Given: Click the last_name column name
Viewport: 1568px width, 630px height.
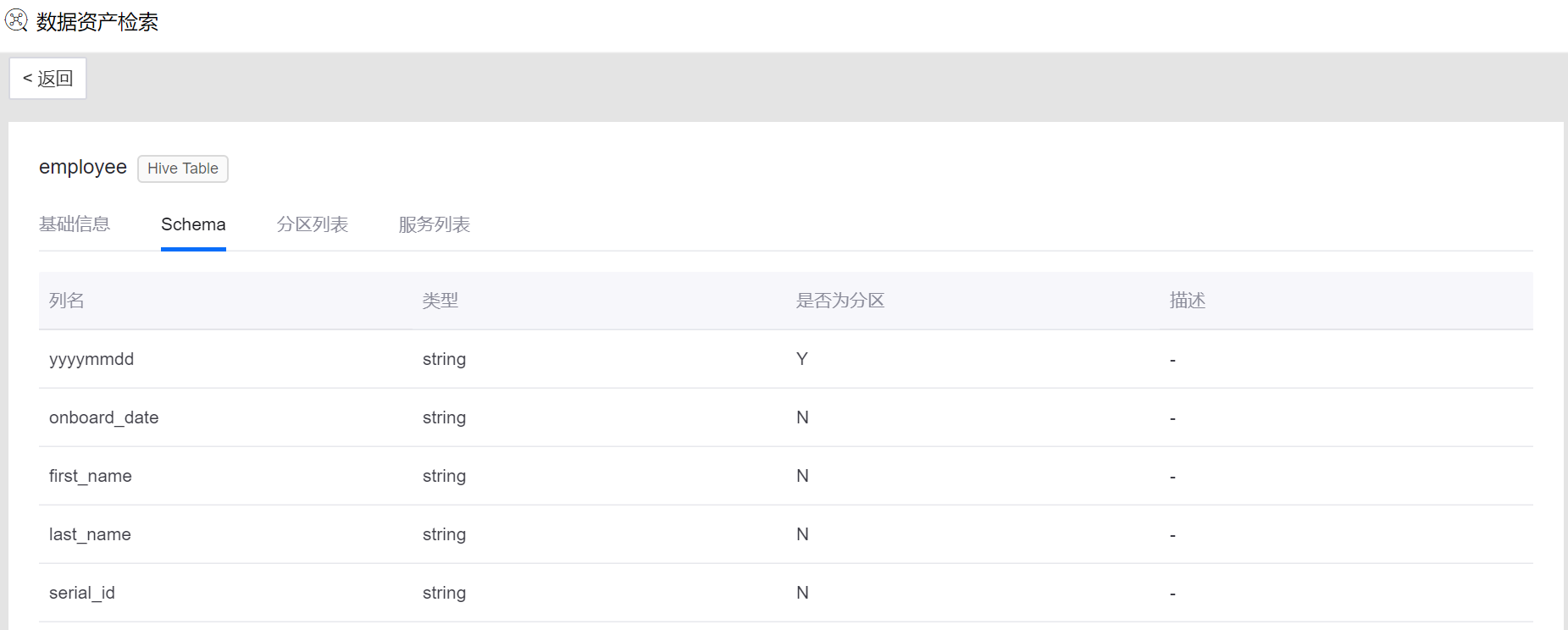Looking at the screenshot, I should tap(90, 534).
